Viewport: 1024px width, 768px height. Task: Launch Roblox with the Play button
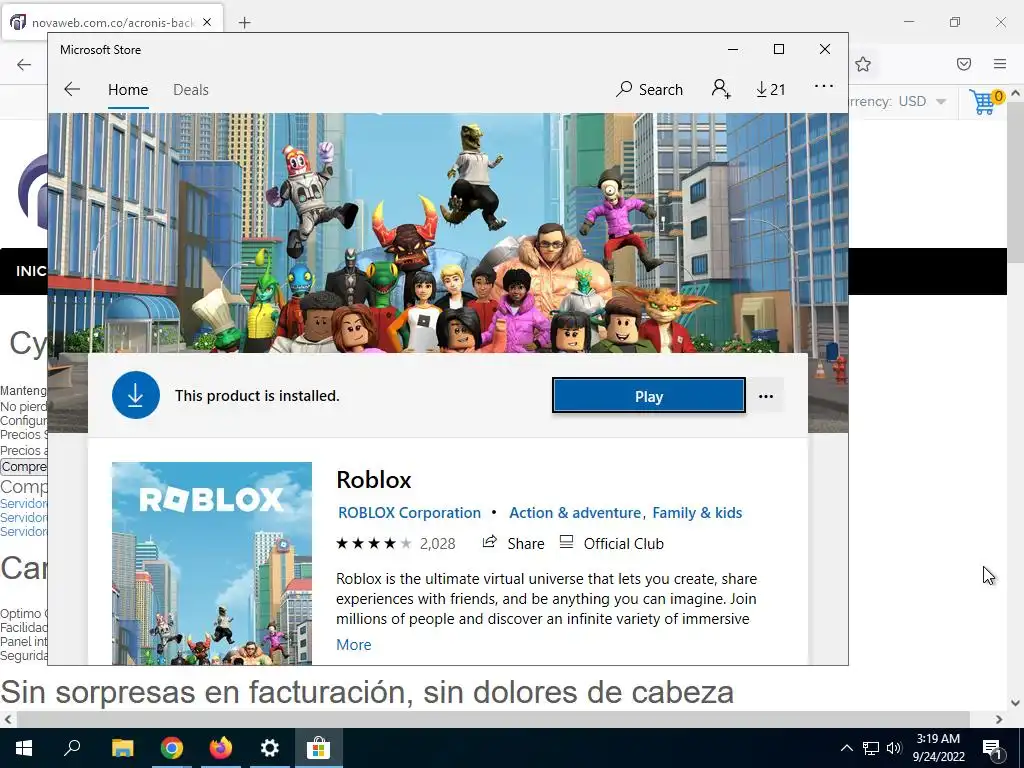[x=648, y=396]
